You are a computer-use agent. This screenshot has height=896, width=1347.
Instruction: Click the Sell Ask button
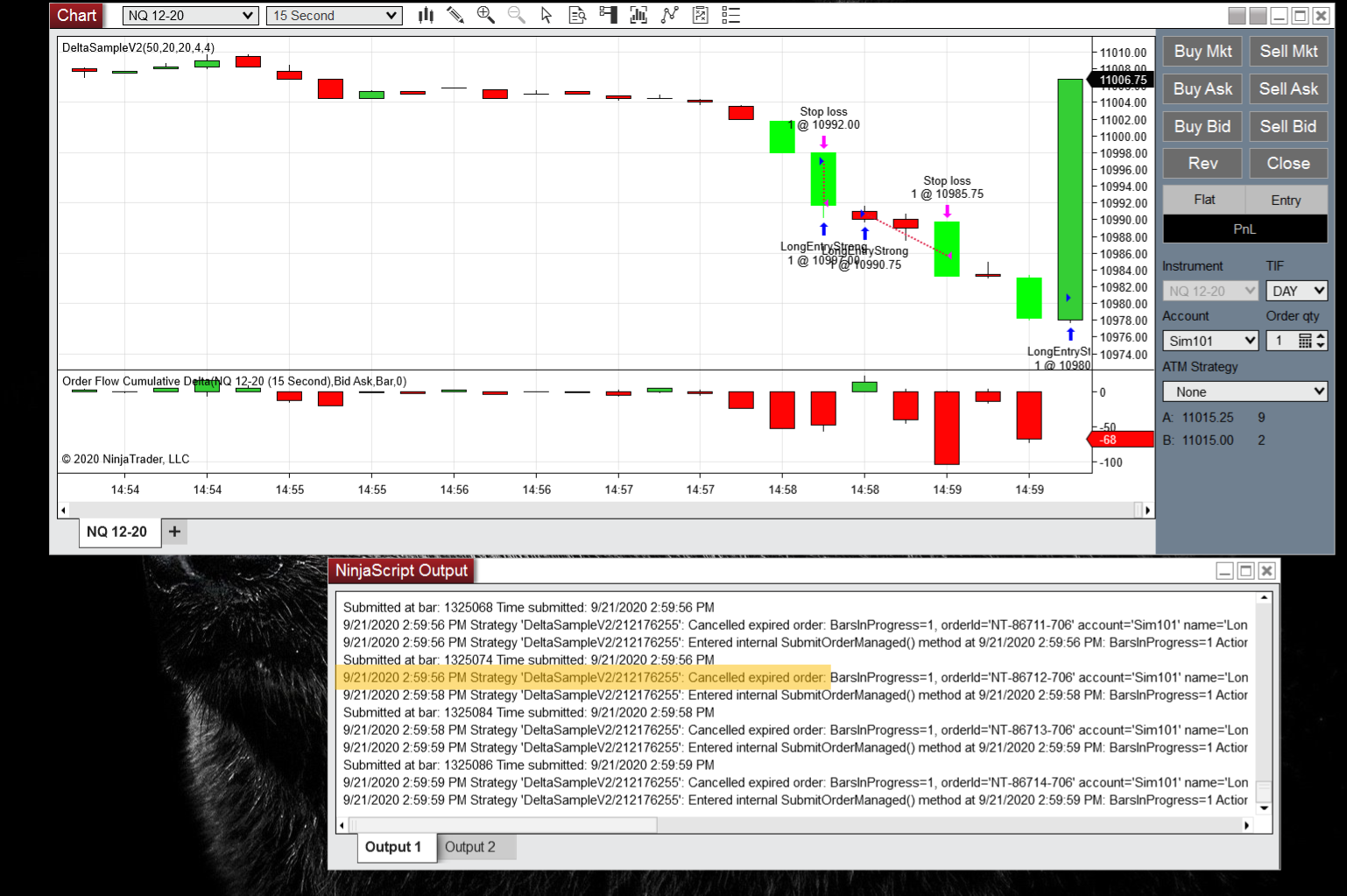1288,89
